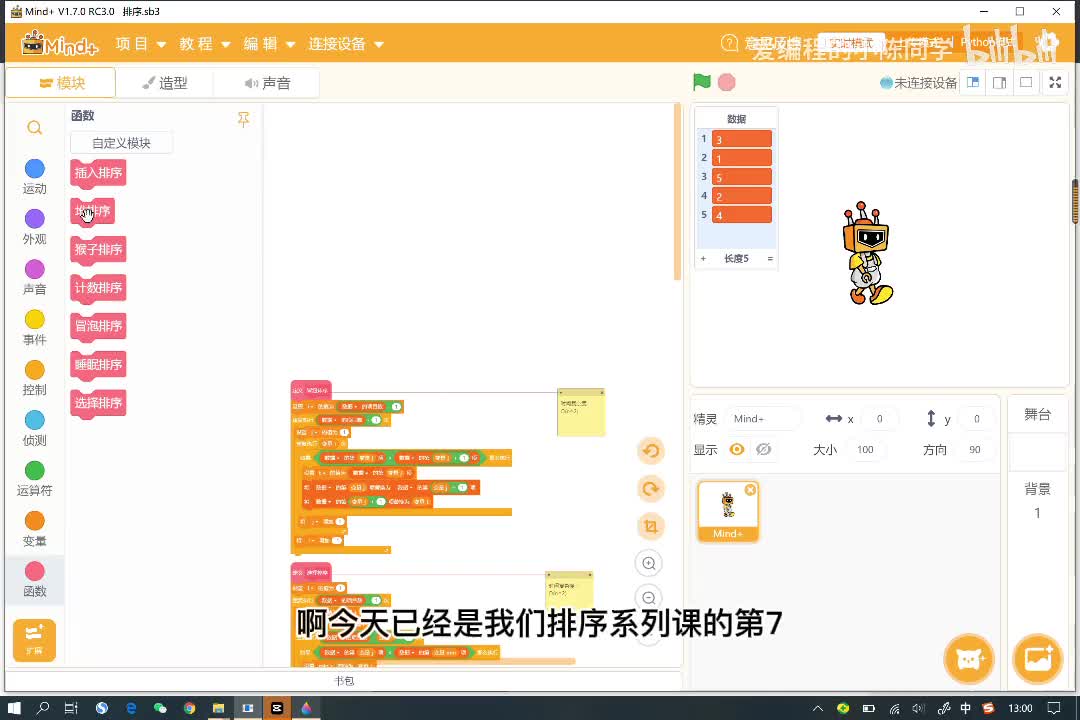This screenshot has width=1080, height=720.
Task: Edit the sprite x position field
Action: (x=880, y=418)
